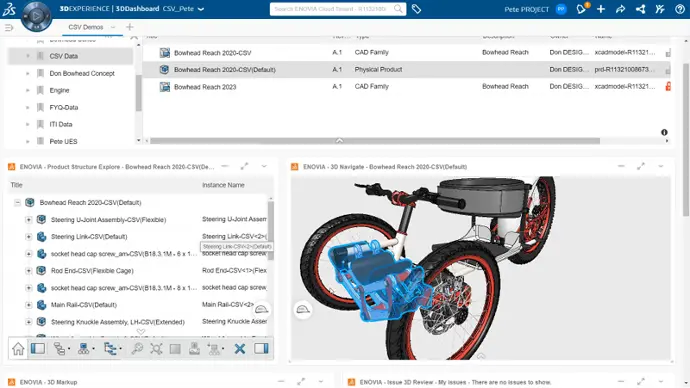The height and width of the screenshot is (388, 690).
Task: Open the CSV_Pete dashboard dropdown
Action: [201, 9]
